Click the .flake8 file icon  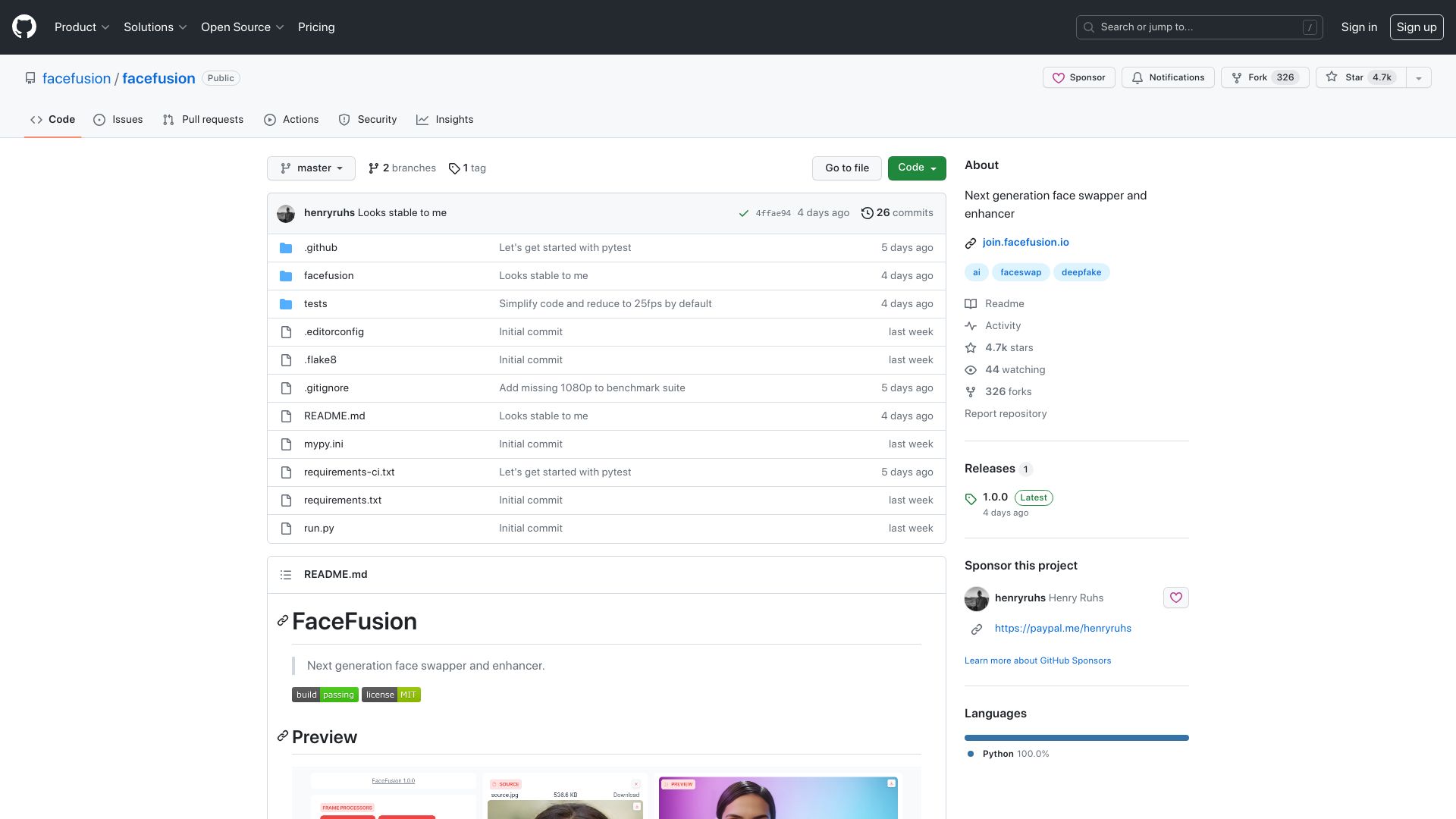(x=286, y=360)
